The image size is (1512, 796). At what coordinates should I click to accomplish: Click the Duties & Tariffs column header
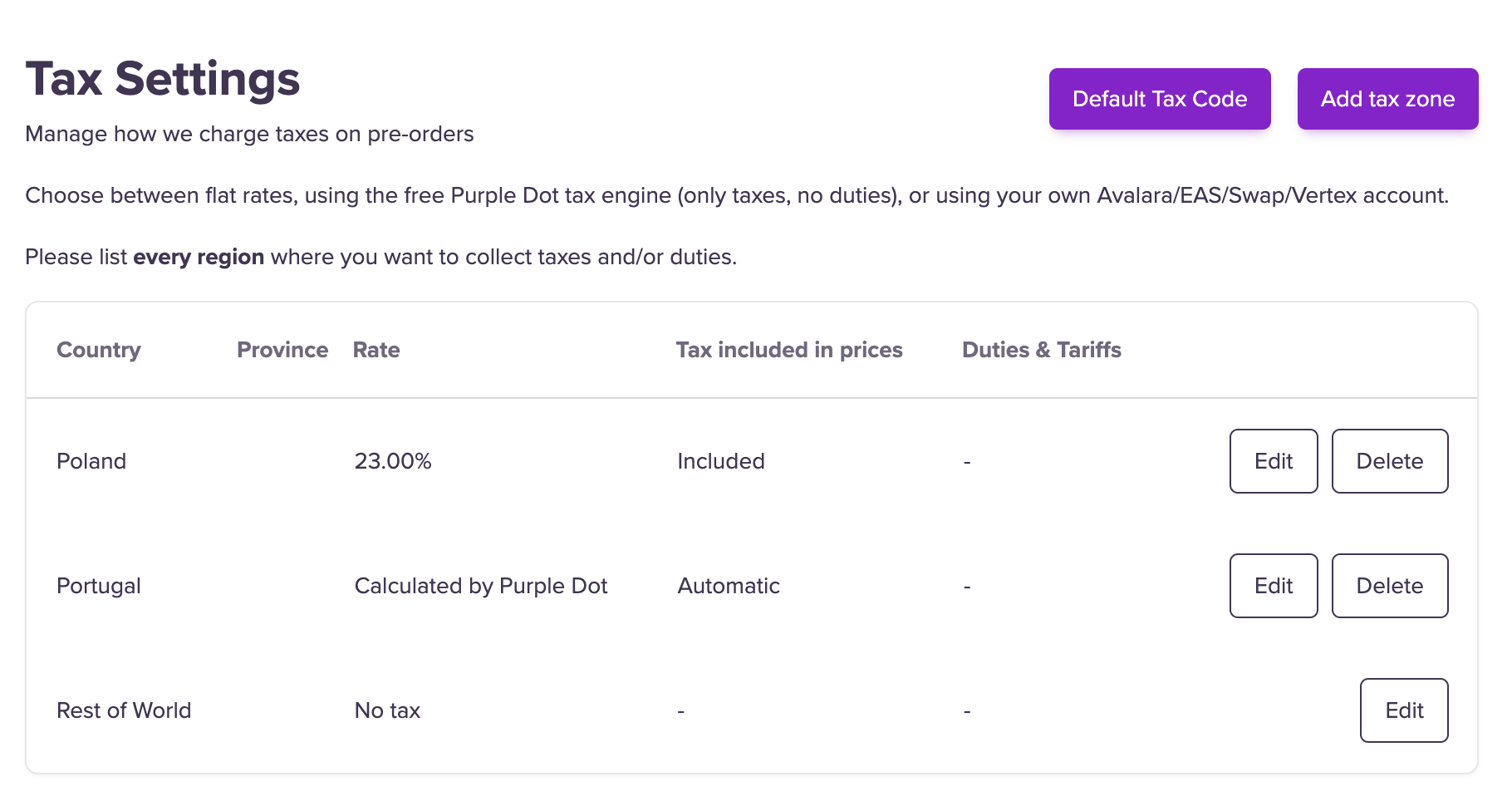(1042, 350)
